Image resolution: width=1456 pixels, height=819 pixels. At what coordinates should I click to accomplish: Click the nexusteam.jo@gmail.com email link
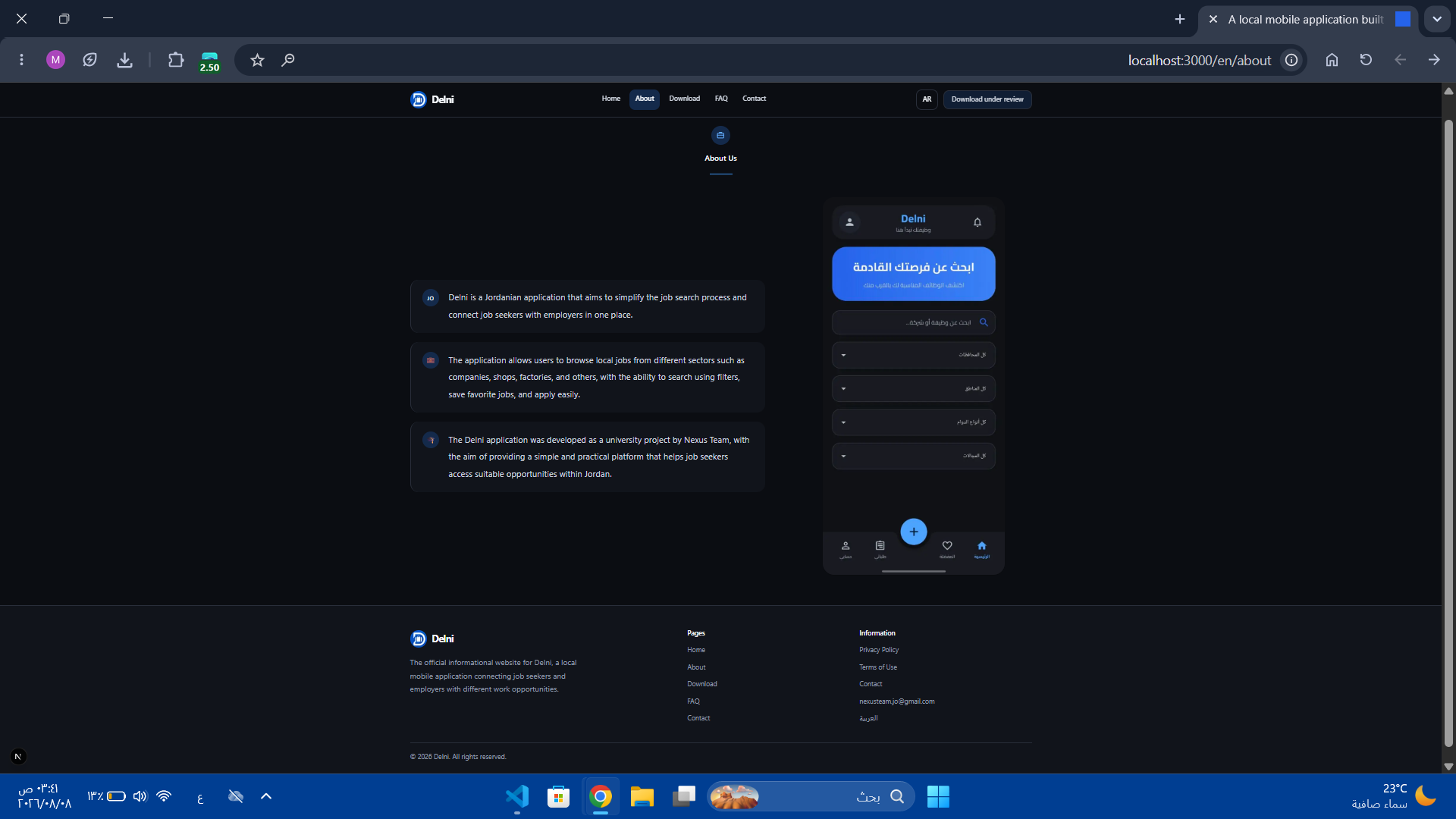coord(897,701)
